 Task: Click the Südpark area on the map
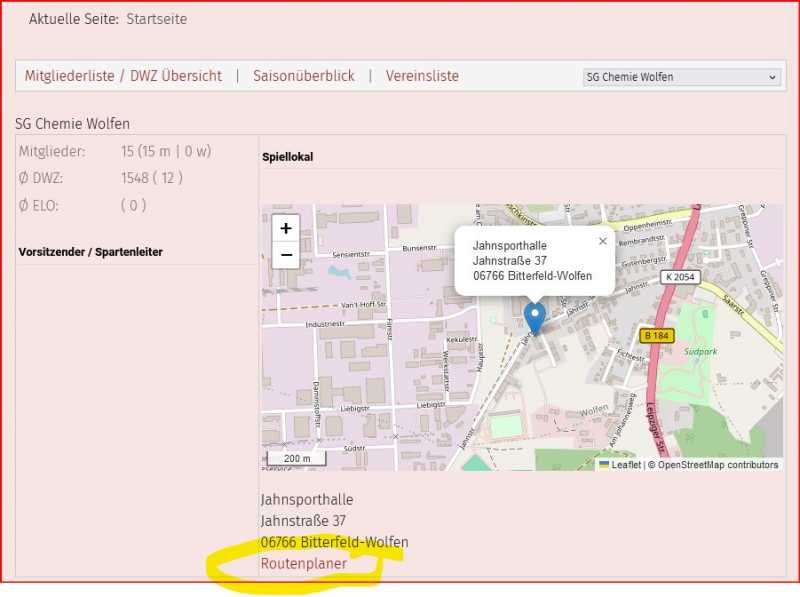coord(700,353)
